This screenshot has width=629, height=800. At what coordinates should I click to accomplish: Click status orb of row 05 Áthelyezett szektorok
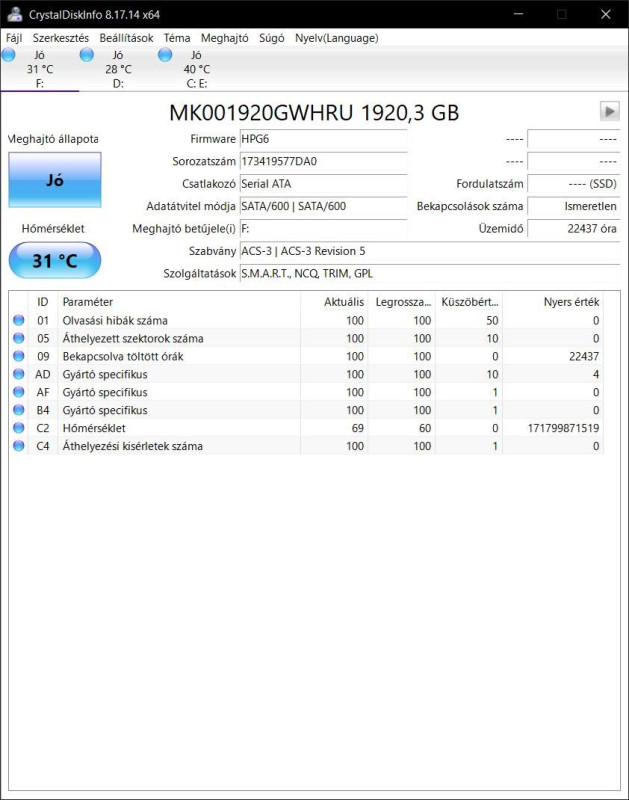(19, 338)
